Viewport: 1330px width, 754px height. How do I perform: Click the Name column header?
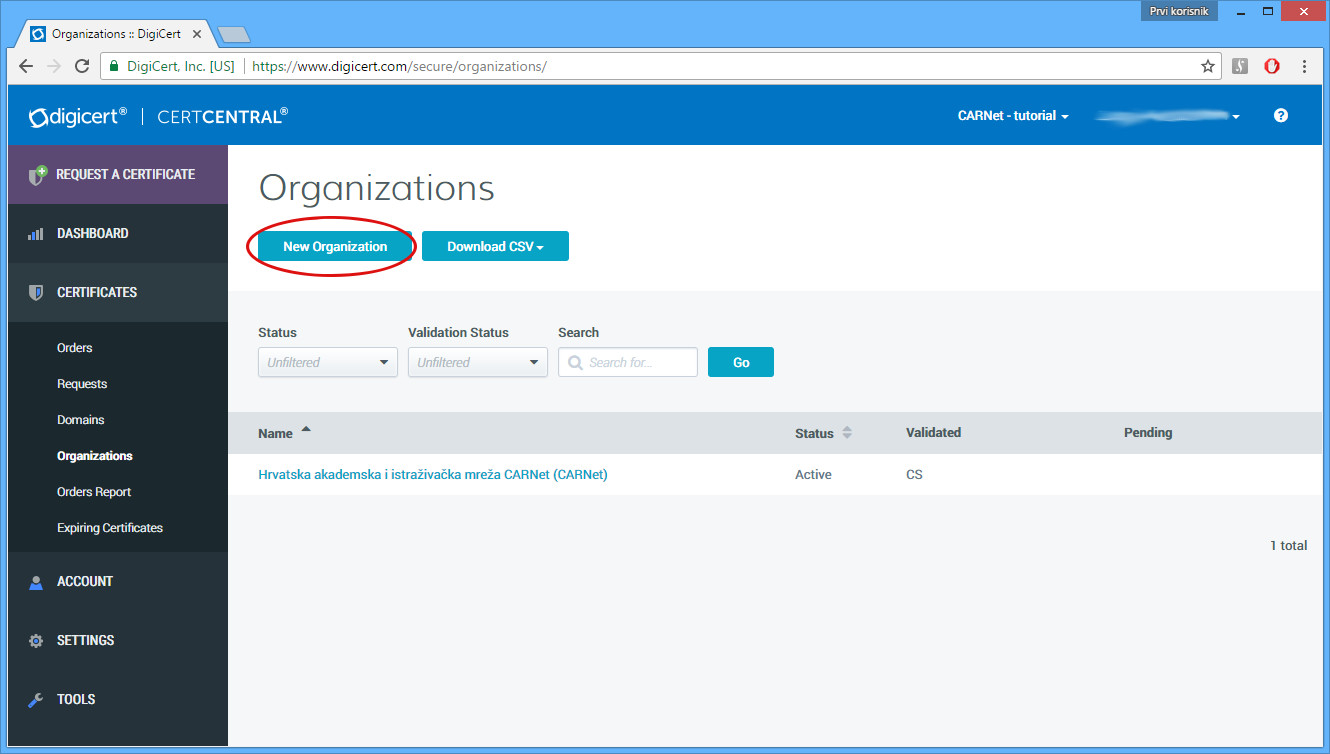click(x=275, y=433)
